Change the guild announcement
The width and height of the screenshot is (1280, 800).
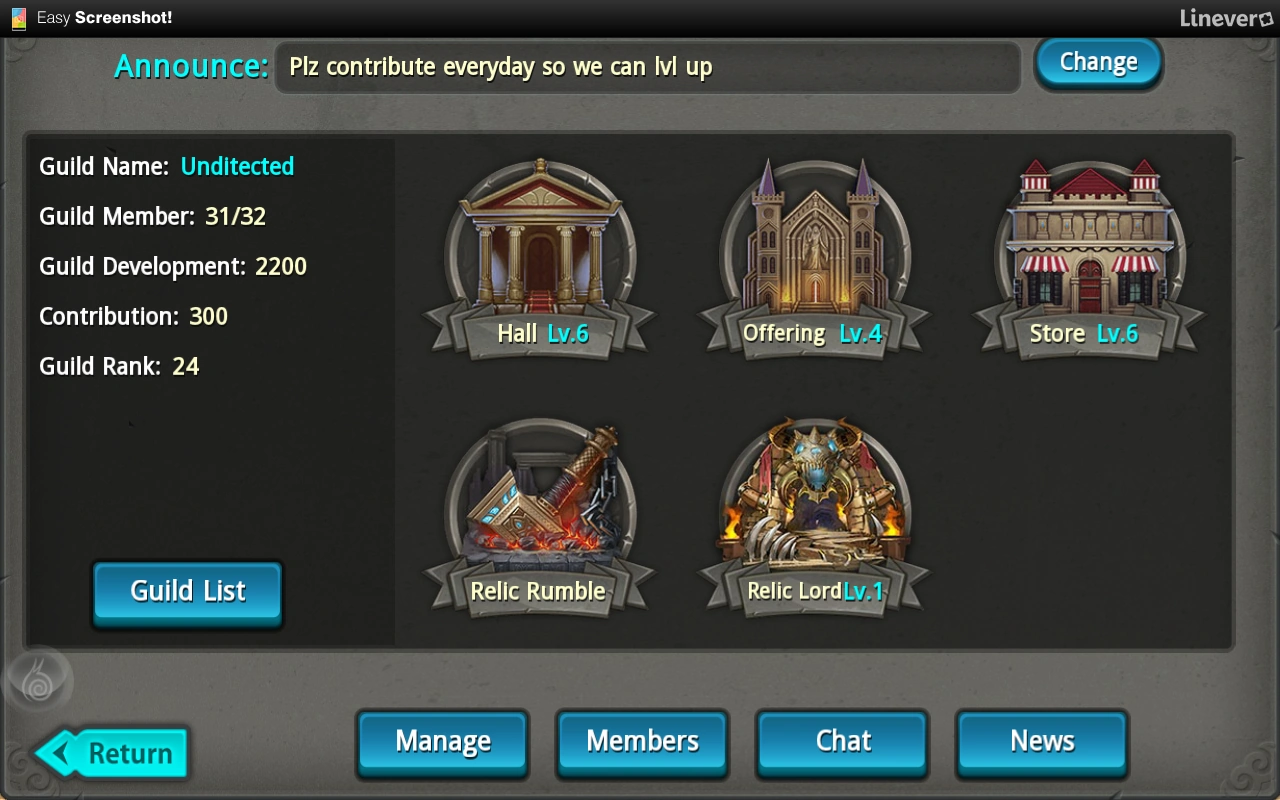pyautogui.click(x=1098, y=63)
